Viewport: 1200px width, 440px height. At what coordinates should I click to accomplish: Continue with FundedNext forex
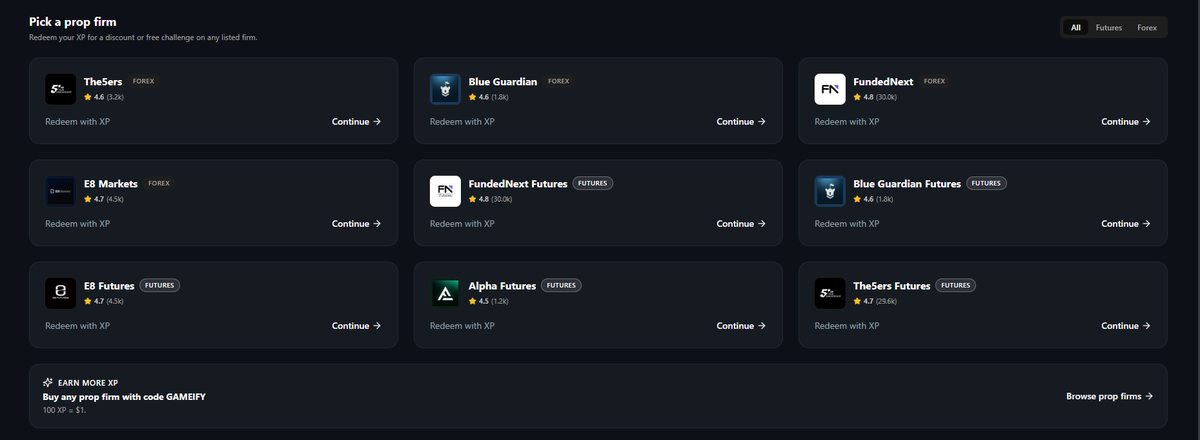[1126, 122]
